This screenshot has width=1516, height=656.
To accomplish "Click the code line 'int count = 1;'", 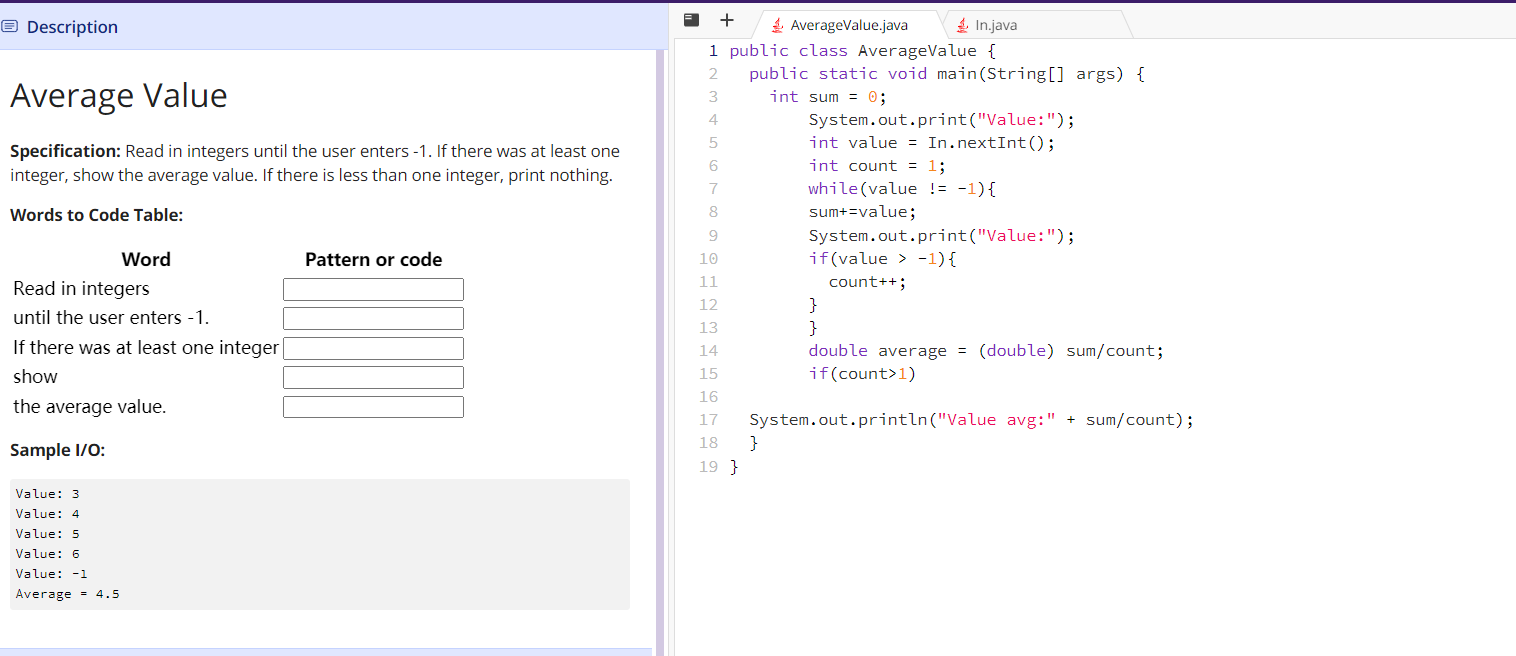I will click(x=877, y=165).
